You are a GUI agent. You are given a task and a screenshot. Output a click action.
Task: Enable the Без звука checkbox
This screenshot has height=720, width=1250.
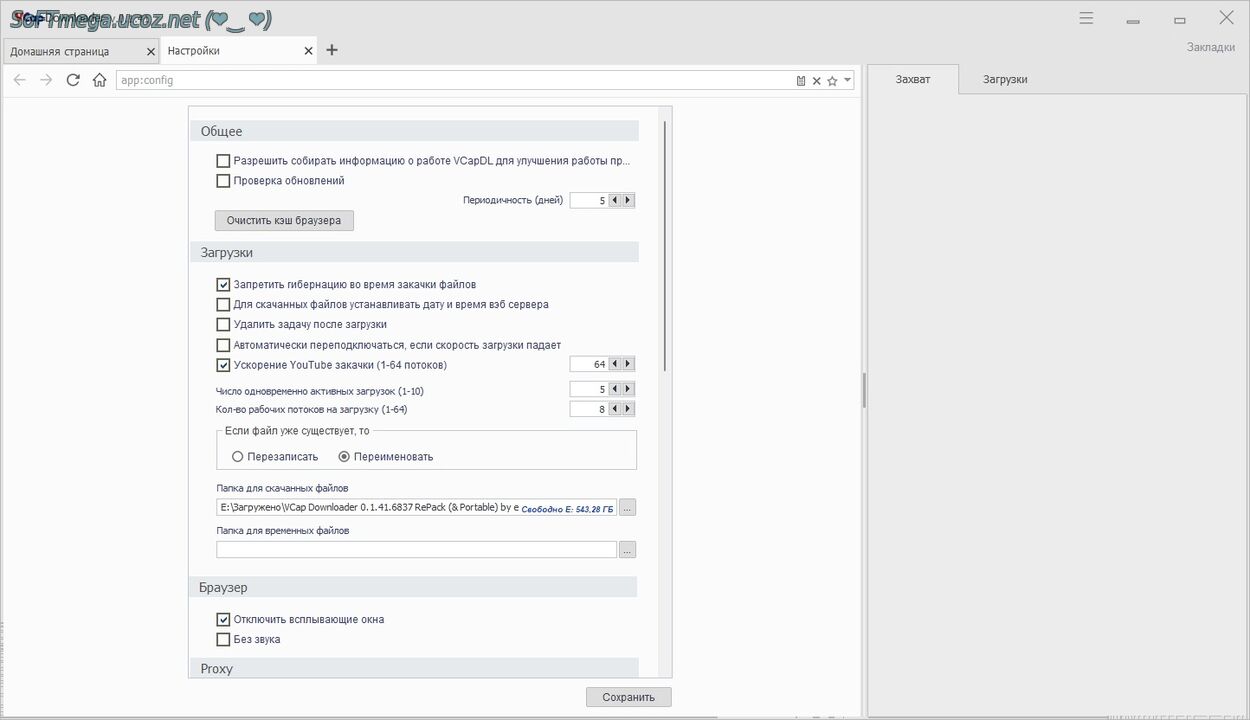click(223, 640)
